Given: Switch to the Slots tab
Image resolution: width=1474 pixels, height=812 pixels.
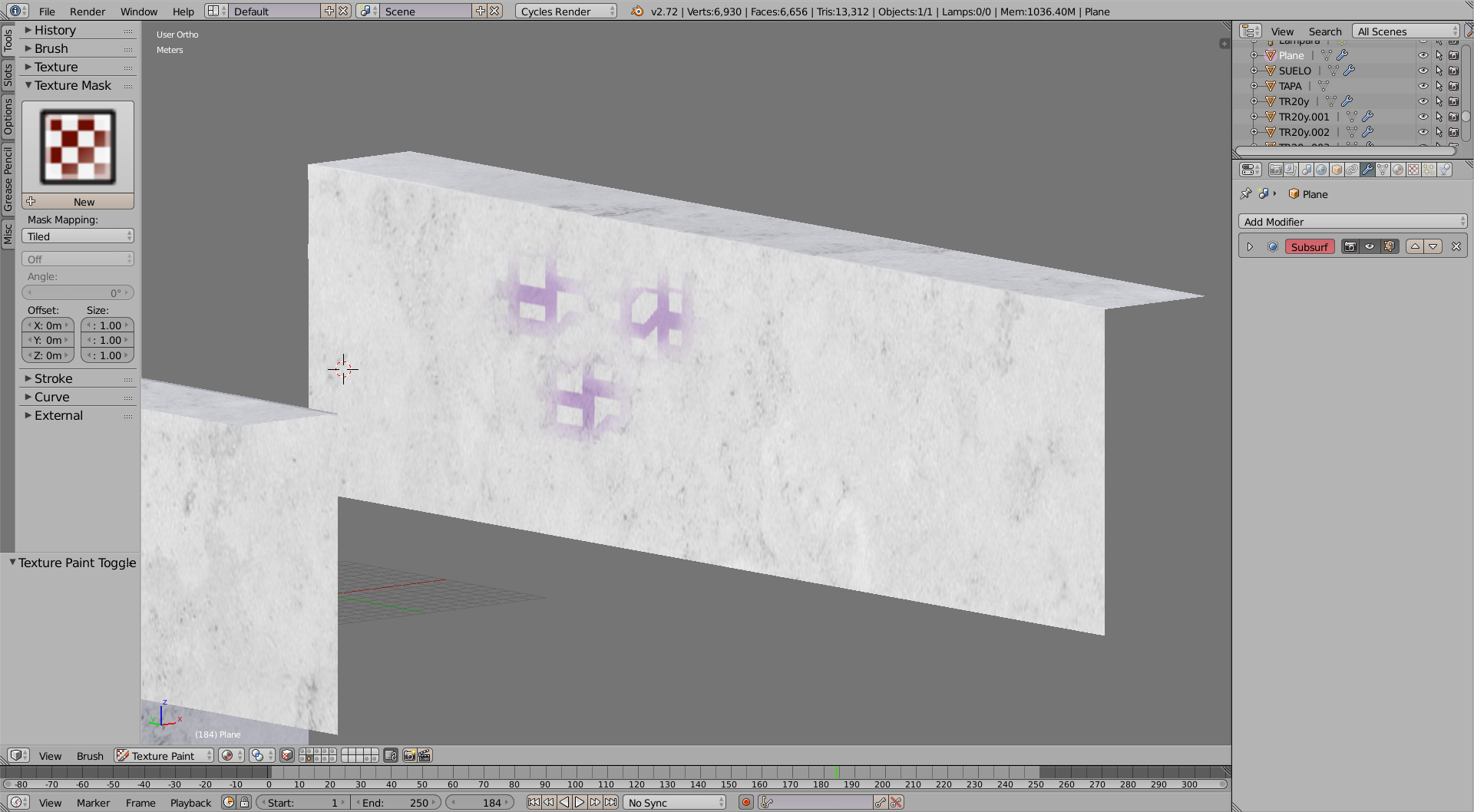Looking at the screenshot, I should click(x=8, y=75).
